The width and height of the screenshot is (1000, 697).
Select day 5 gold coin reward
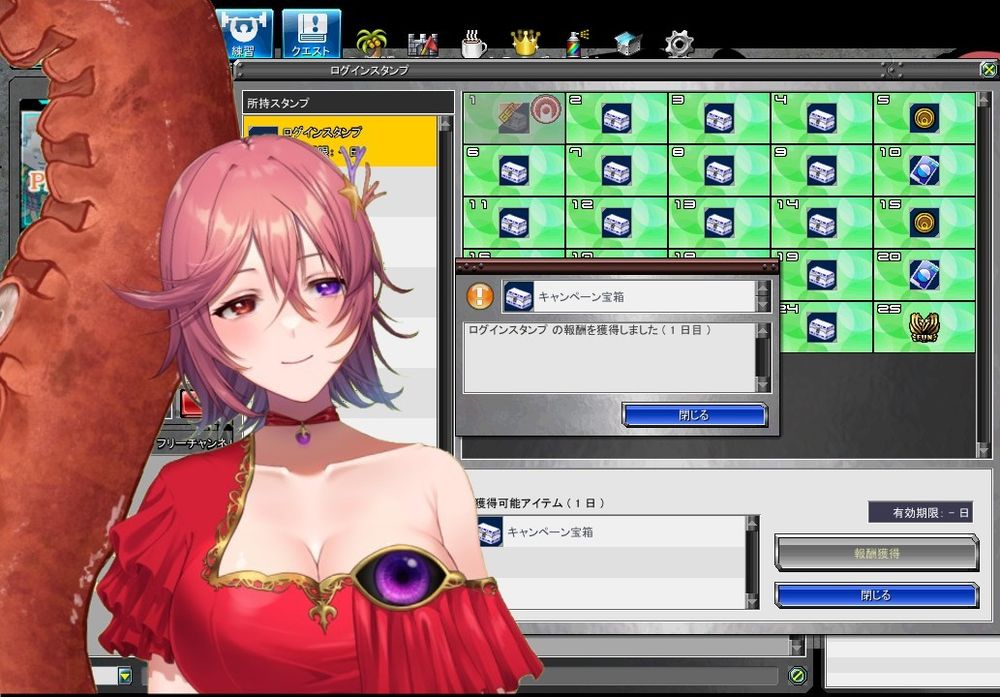tap(925, 118)
